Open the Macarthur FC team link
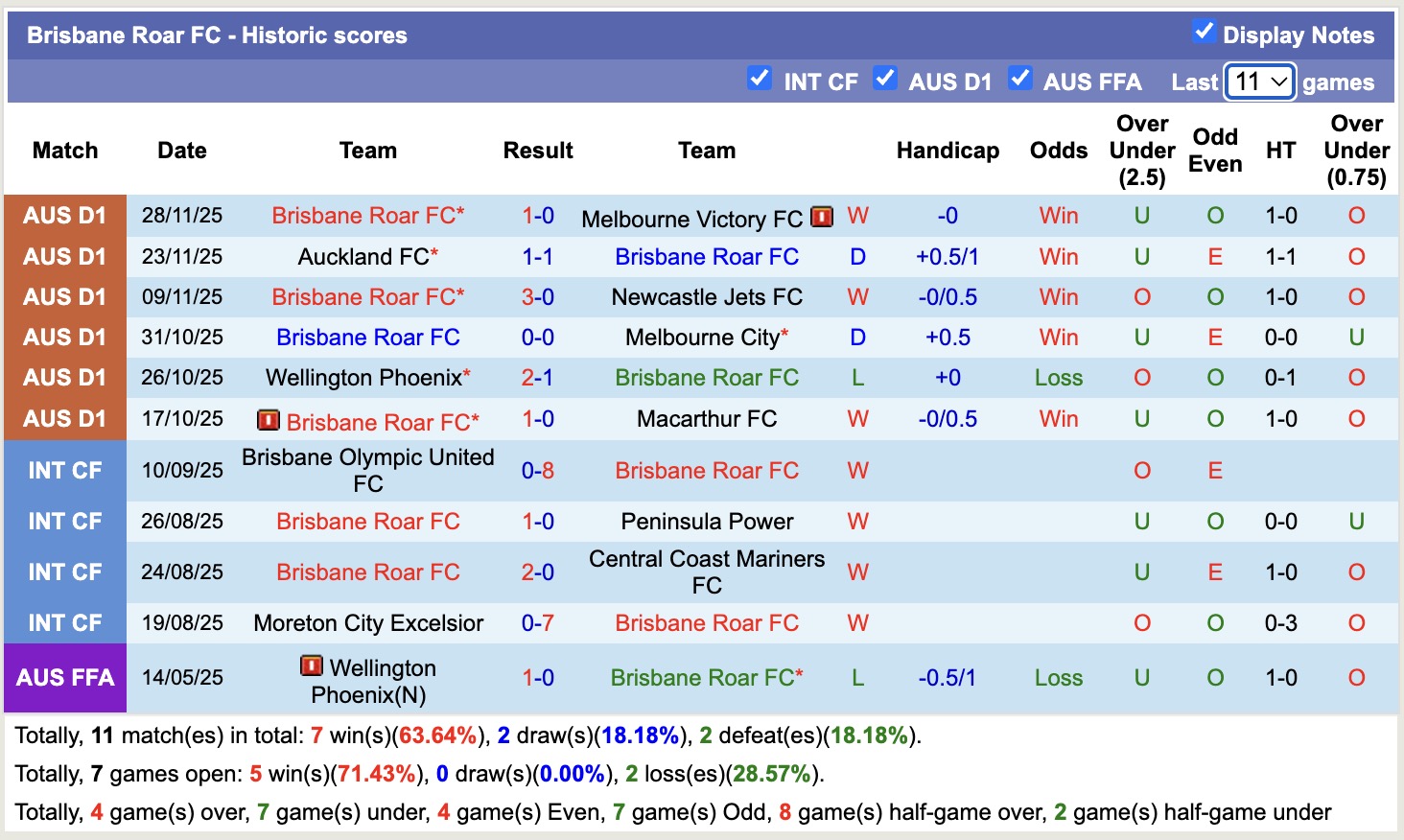 tap(707, 418)
